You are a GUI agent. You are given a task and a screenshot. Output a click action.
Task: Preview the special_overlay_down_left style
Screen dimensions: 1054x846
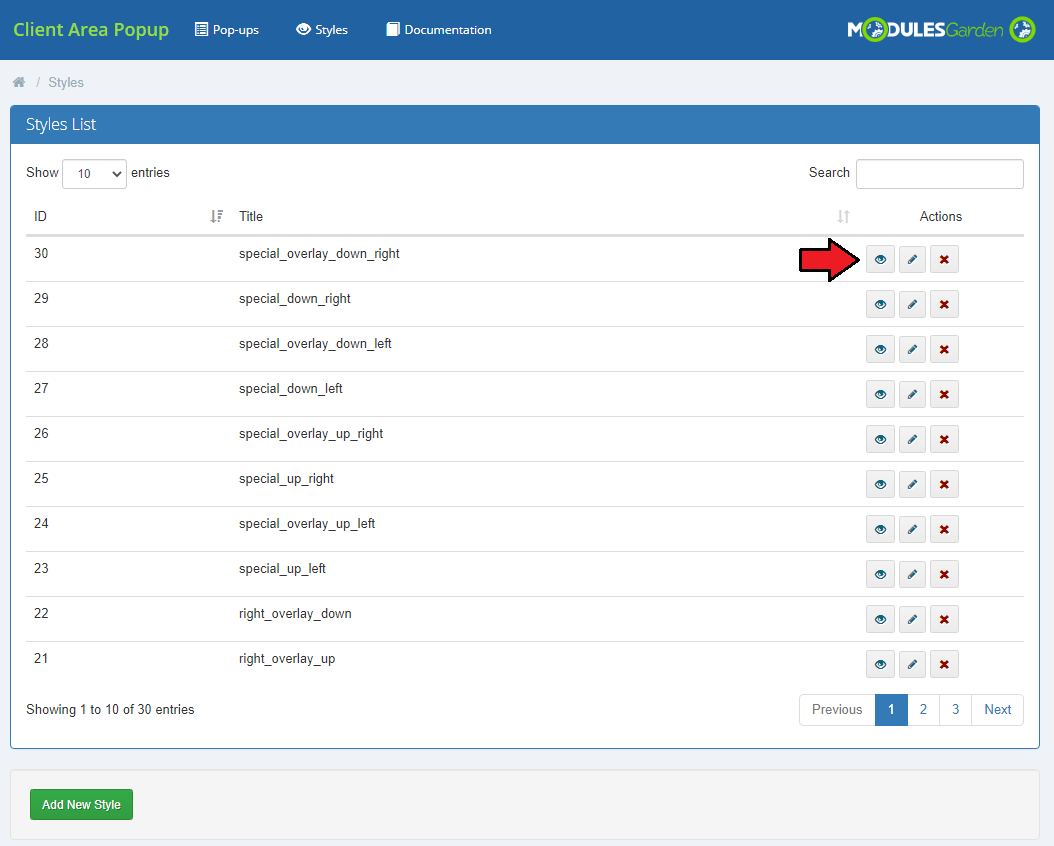tap(880, 349)
